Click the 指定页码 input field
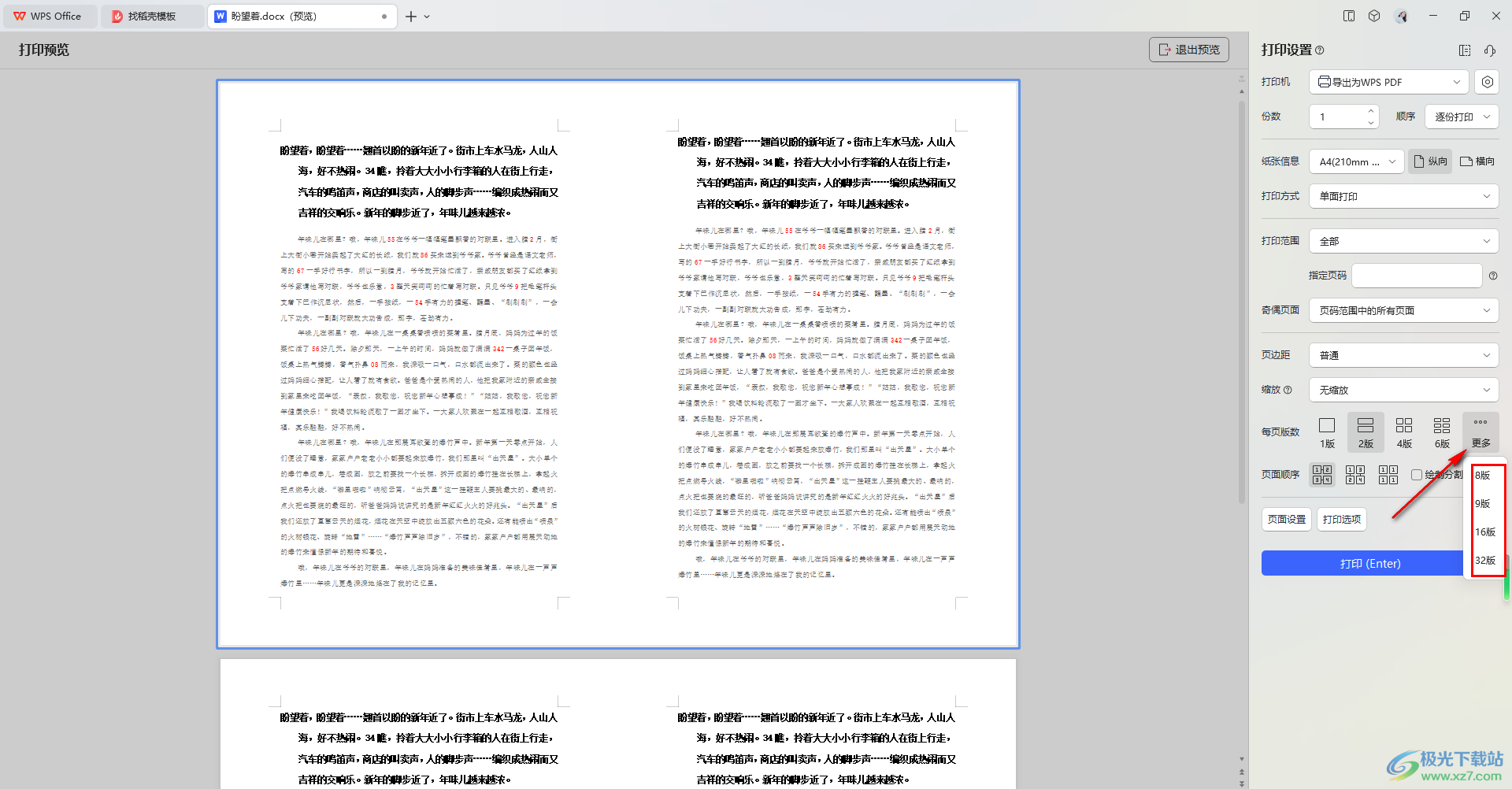 [x=1416, y=276]
